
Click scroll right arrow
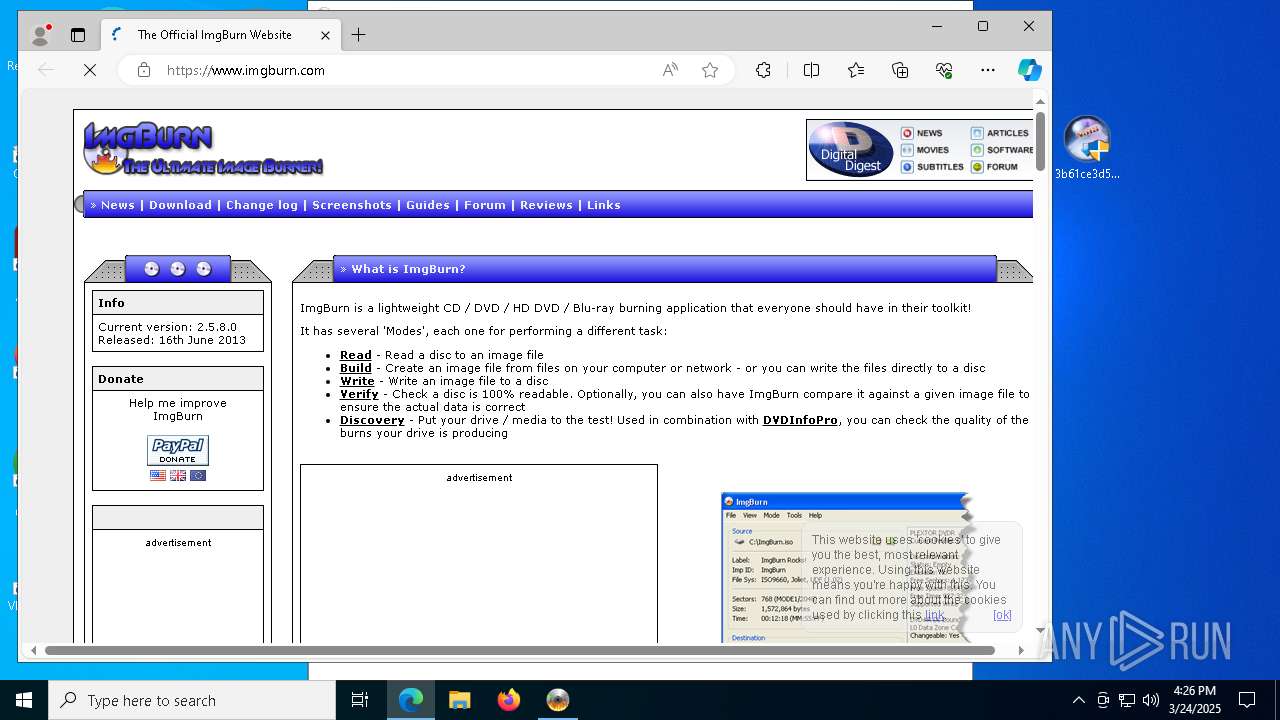pyautogui.click(x=1021, y=650)
